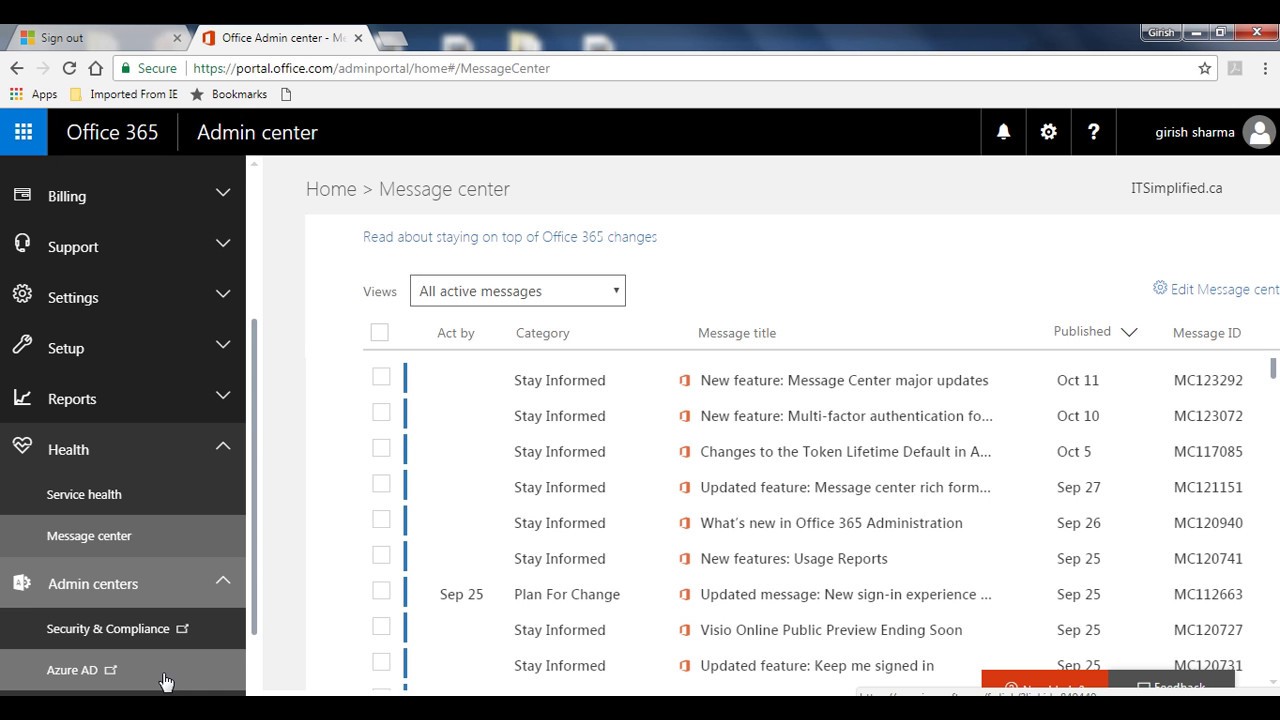
Task: Open Chrome menu three dots
Action: pos(1264,68)
